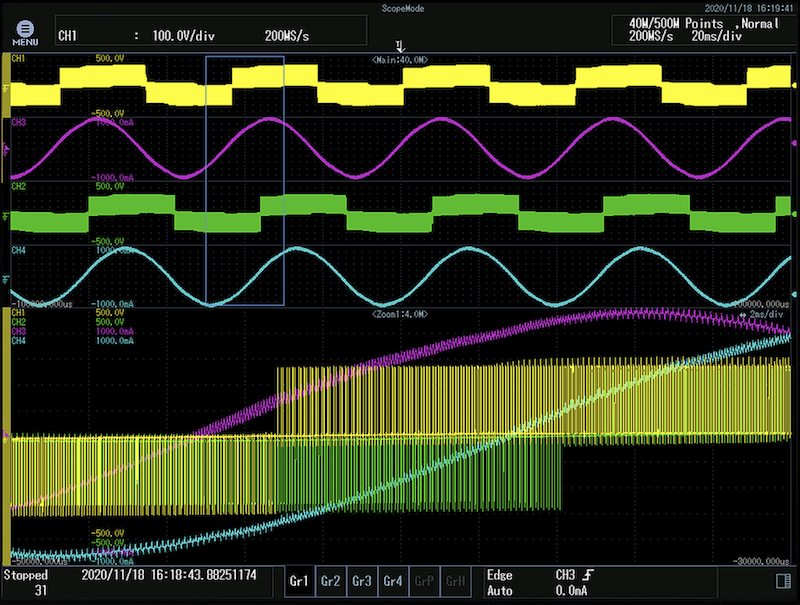Open the MENU button
The width and height of the screenshot is (800, 605).
click(x=25, y=33)
